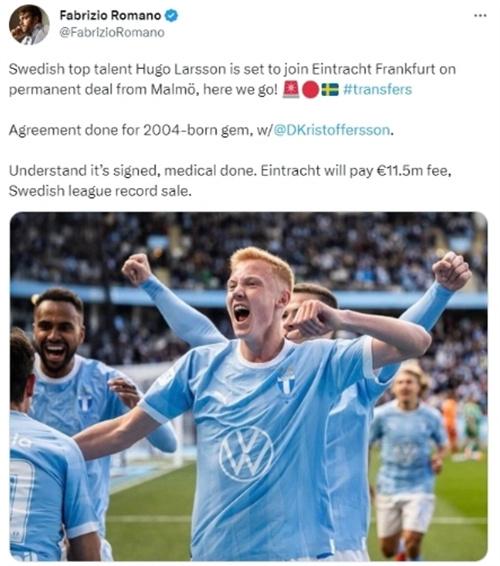Viewport: 500px width, 566px height.
Task: Click the 'Agreement done for 2004-born gem' text
Action: (x=129, y=130)
